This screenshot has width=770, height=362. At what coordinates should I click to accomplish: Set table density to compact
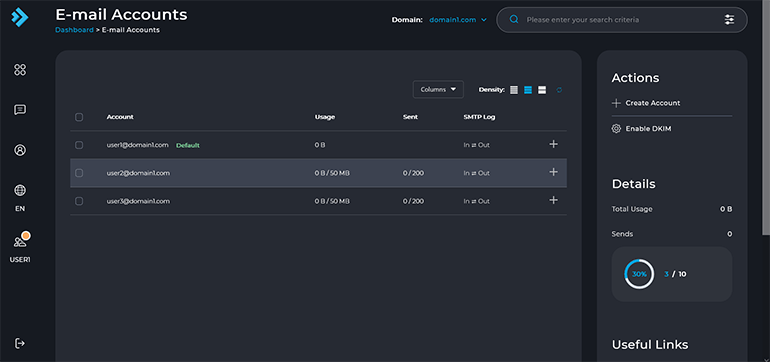click(x=514, y=90)
